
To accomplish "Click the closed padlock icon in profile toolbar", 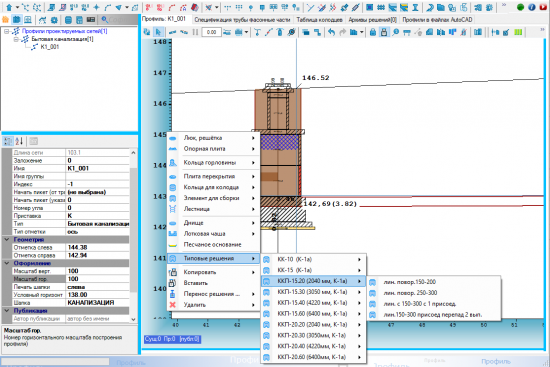I will click(x=373, y=32).
